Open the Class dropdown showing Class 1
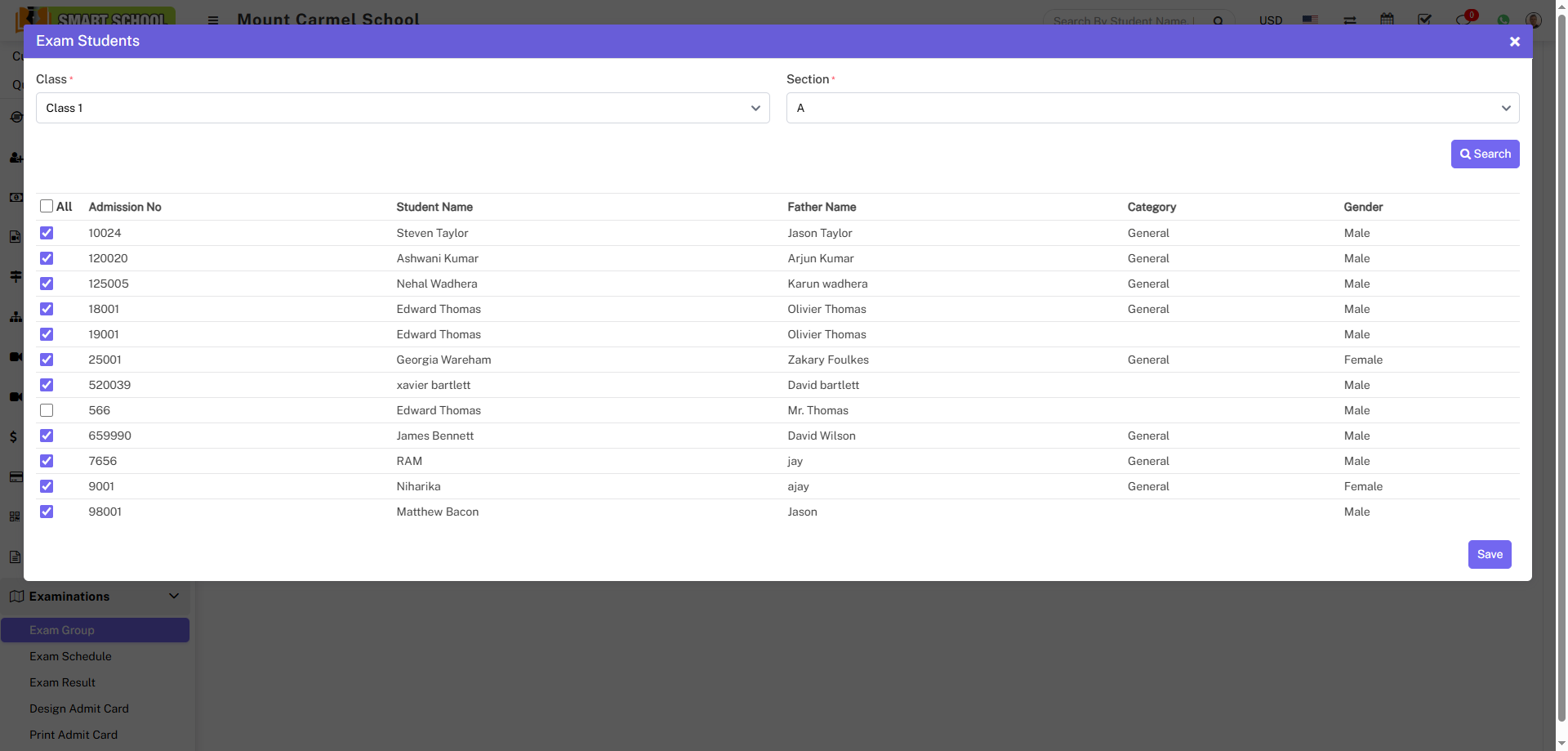Viewport: 1568px width, 751px height. tap(402, 108)
